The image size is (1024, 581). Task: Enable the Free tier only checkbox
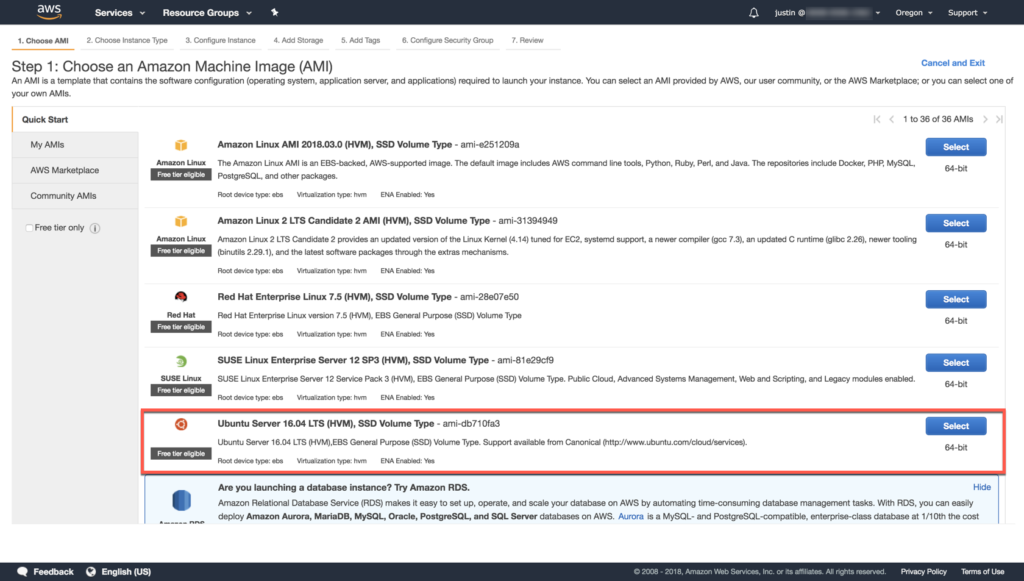(29, 228)
